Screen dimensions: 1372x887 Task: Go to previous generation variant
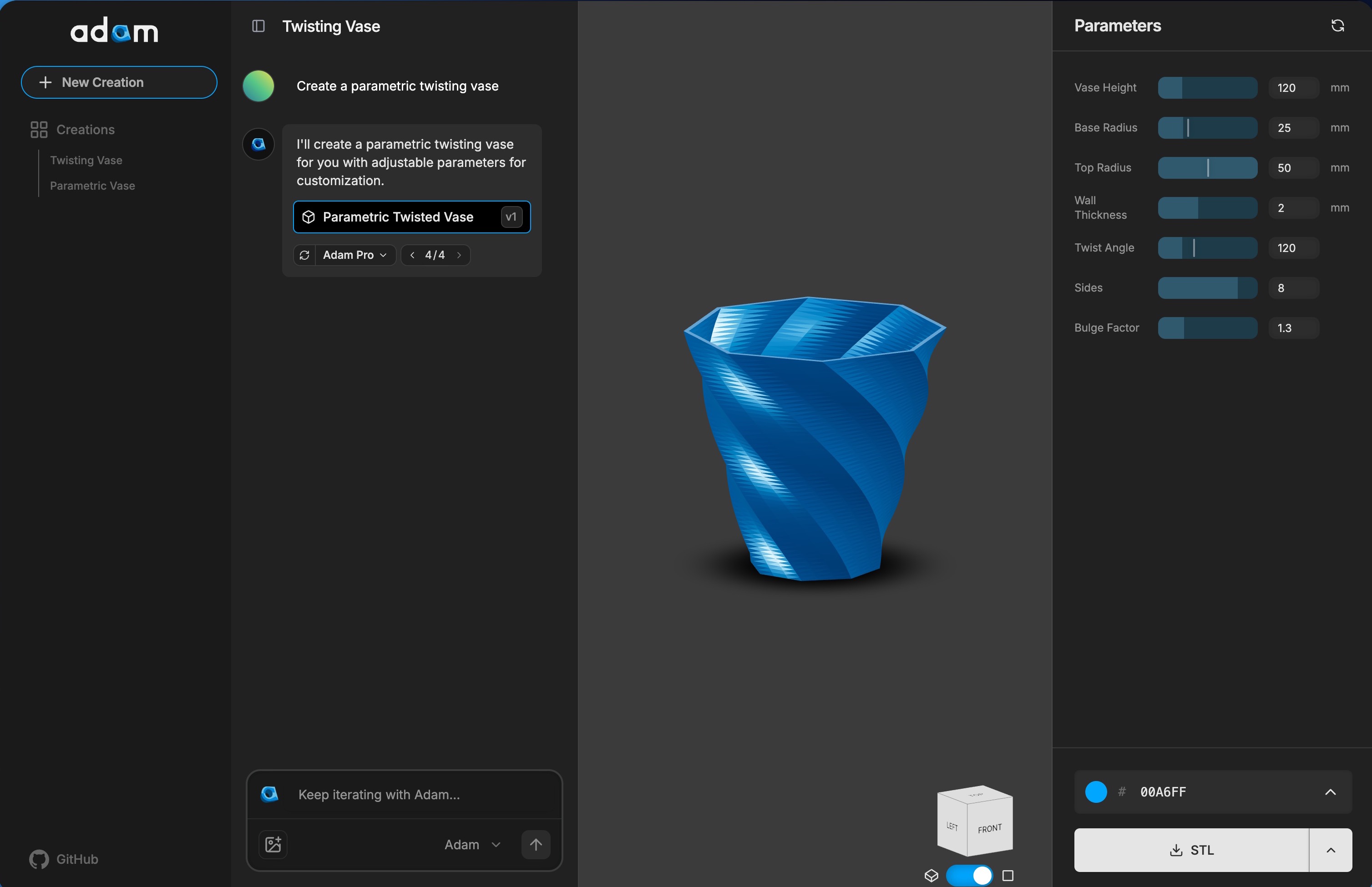pos(412,255)
